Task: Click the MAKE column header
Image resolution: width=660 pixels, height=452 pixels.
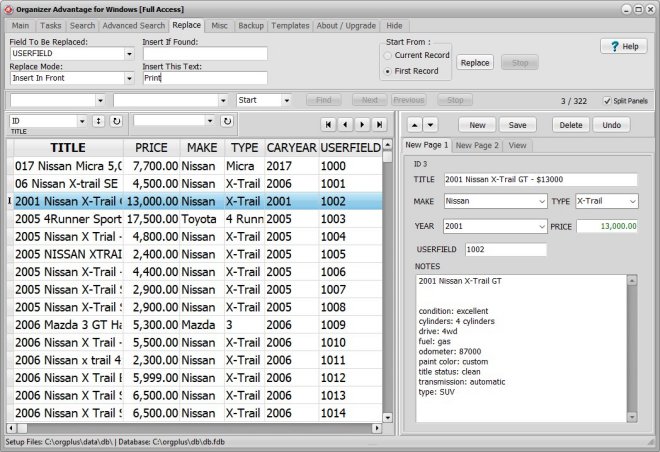Action: [202, 148]
